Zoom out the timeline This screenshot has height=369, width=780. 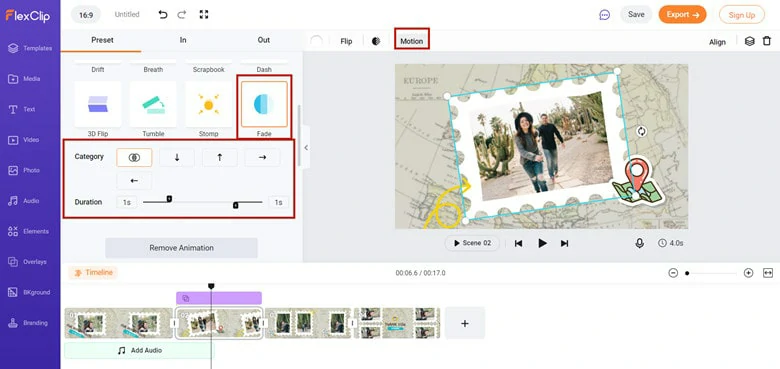point(673,273)
